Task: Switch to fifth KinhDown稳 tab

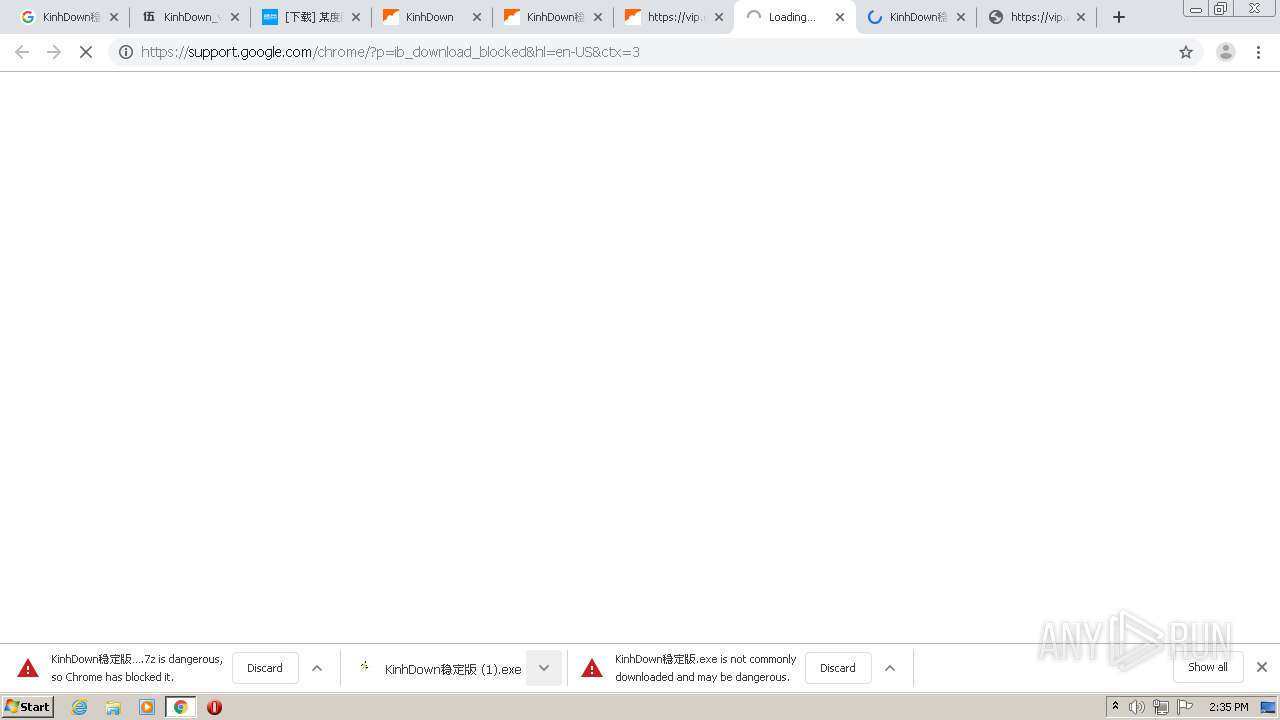Action: pos(553,17)
